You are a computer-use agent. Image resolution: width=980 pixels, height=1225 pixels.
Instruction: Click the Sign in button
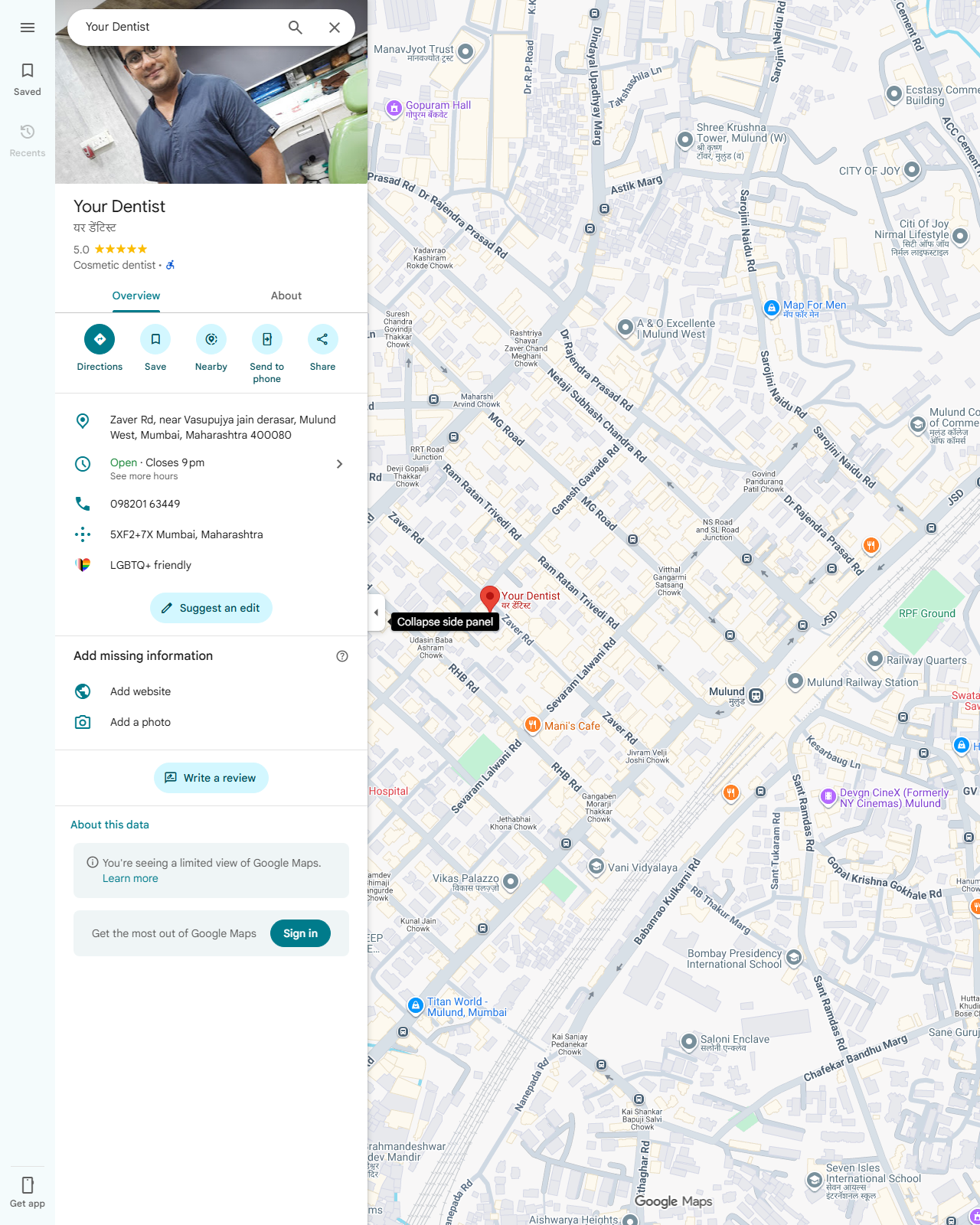(300, 933)
